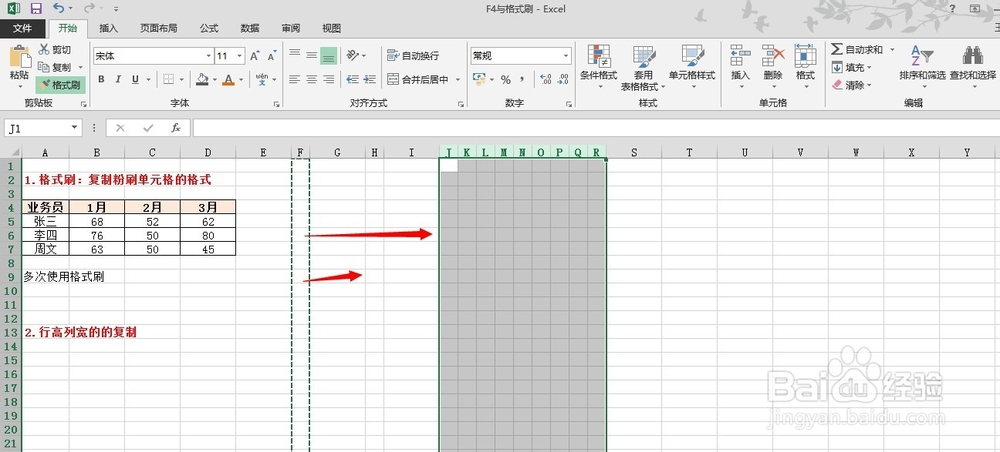Click the Delete cells (删除) icon
Image resolution: width=1000 pixels, height=452 pixels.
pos(772,55)
